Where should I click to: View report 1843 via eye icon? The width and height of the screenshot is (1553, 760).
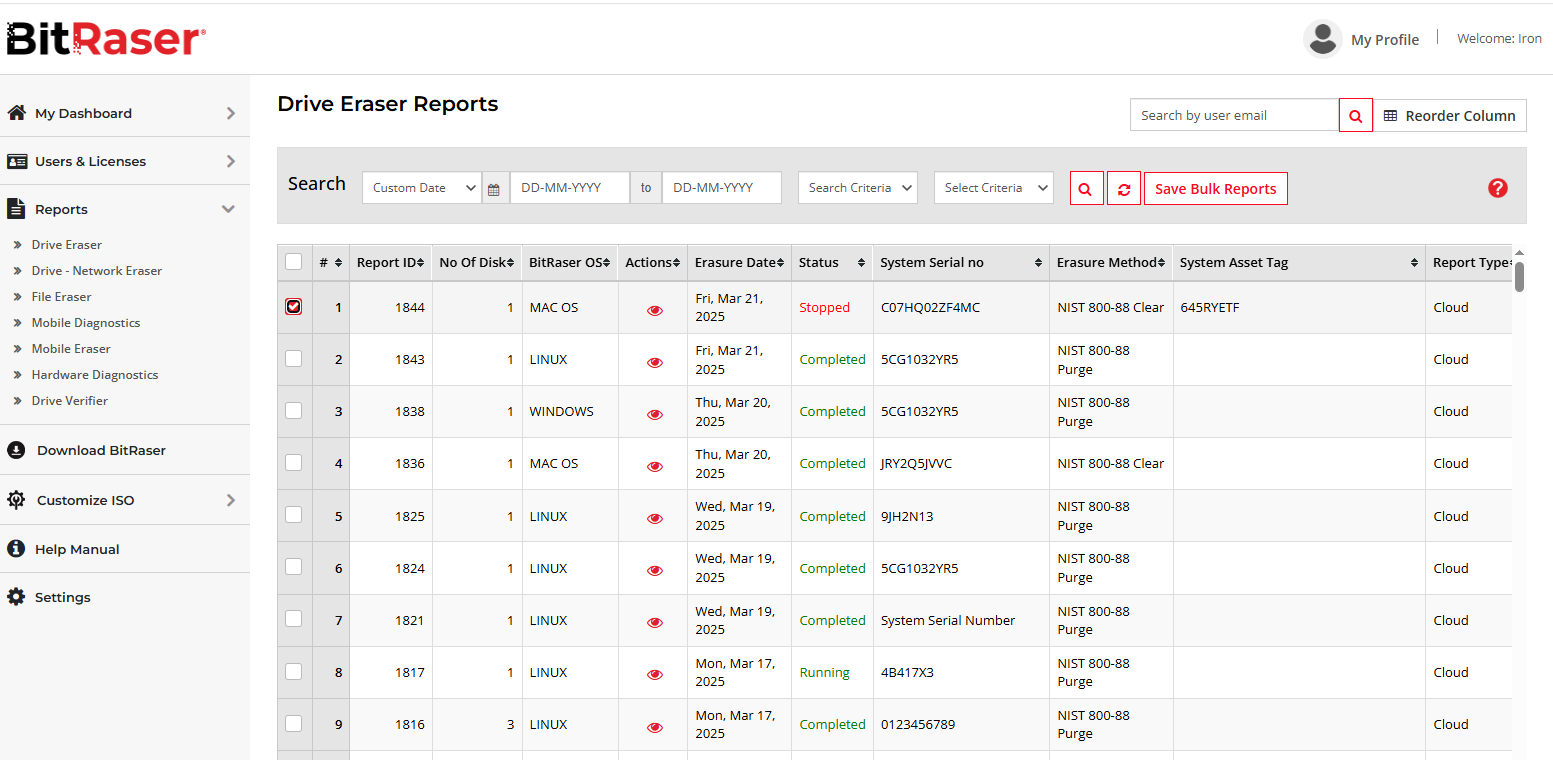[x=655, y=362]
